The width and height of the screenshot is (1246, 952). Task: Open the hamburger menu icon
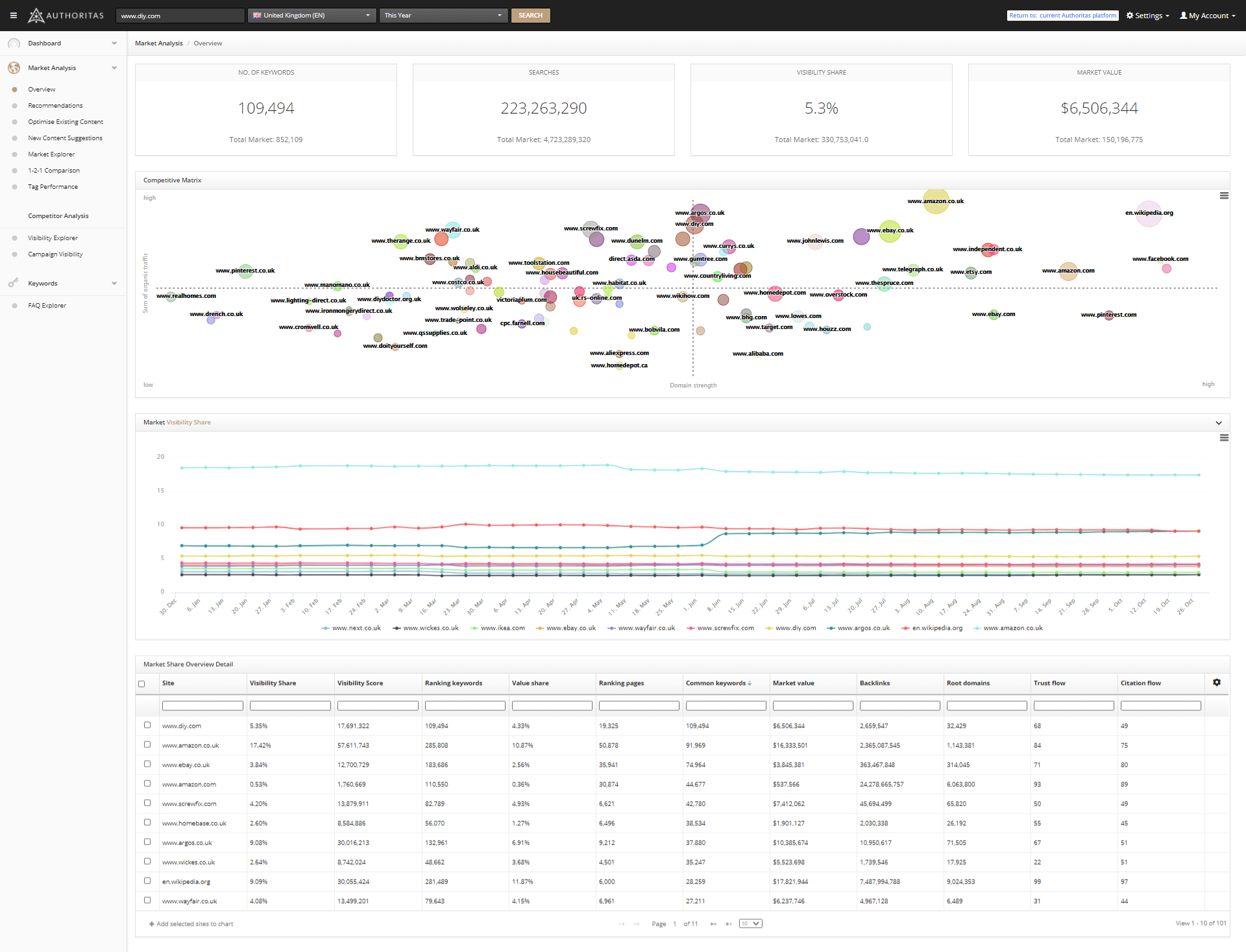[x=14, y=16]
